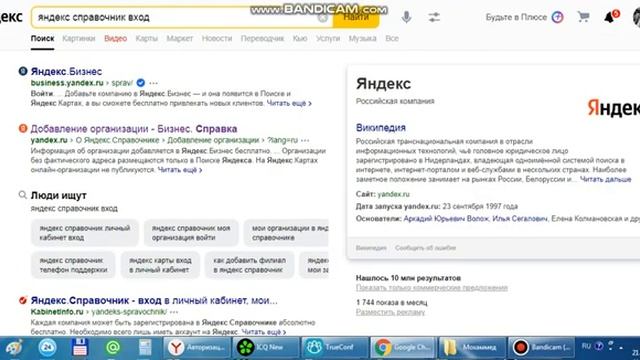Click Сообщить об ошибке in the info card
This screenshot has width=640, height=360.
coord(425,248)
